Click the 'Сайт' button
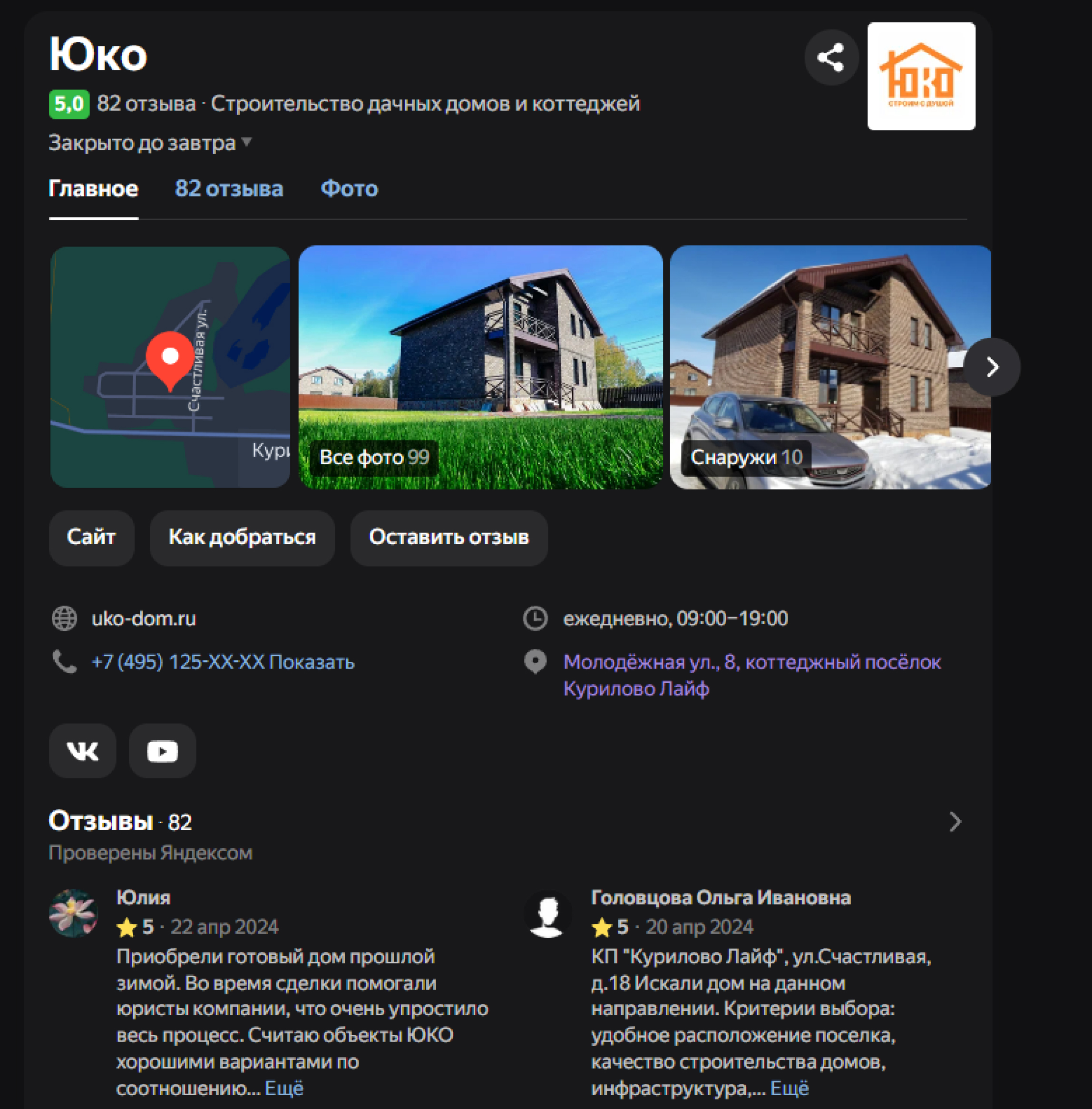The image size is (1092, 1109). [x=92, y=538]
